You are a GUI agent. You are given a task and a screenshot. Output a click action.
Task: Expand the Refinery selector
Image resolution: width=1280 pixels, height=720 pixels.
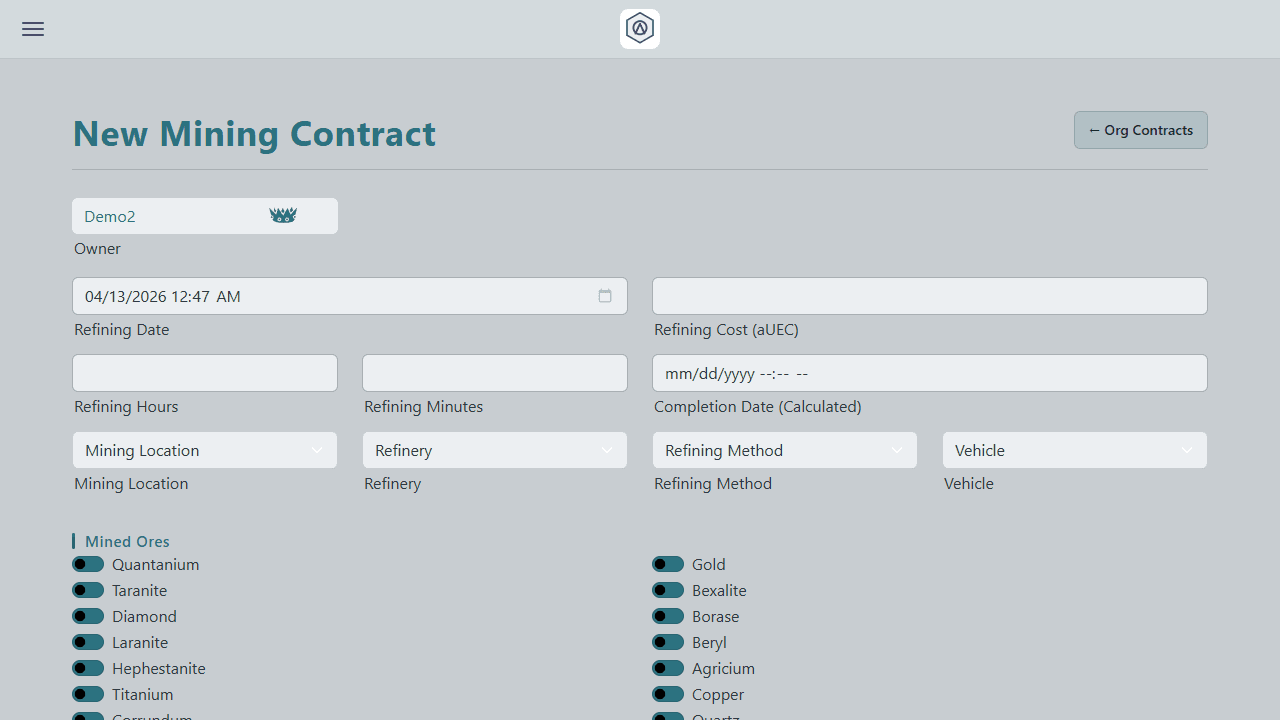click(494, 450)
